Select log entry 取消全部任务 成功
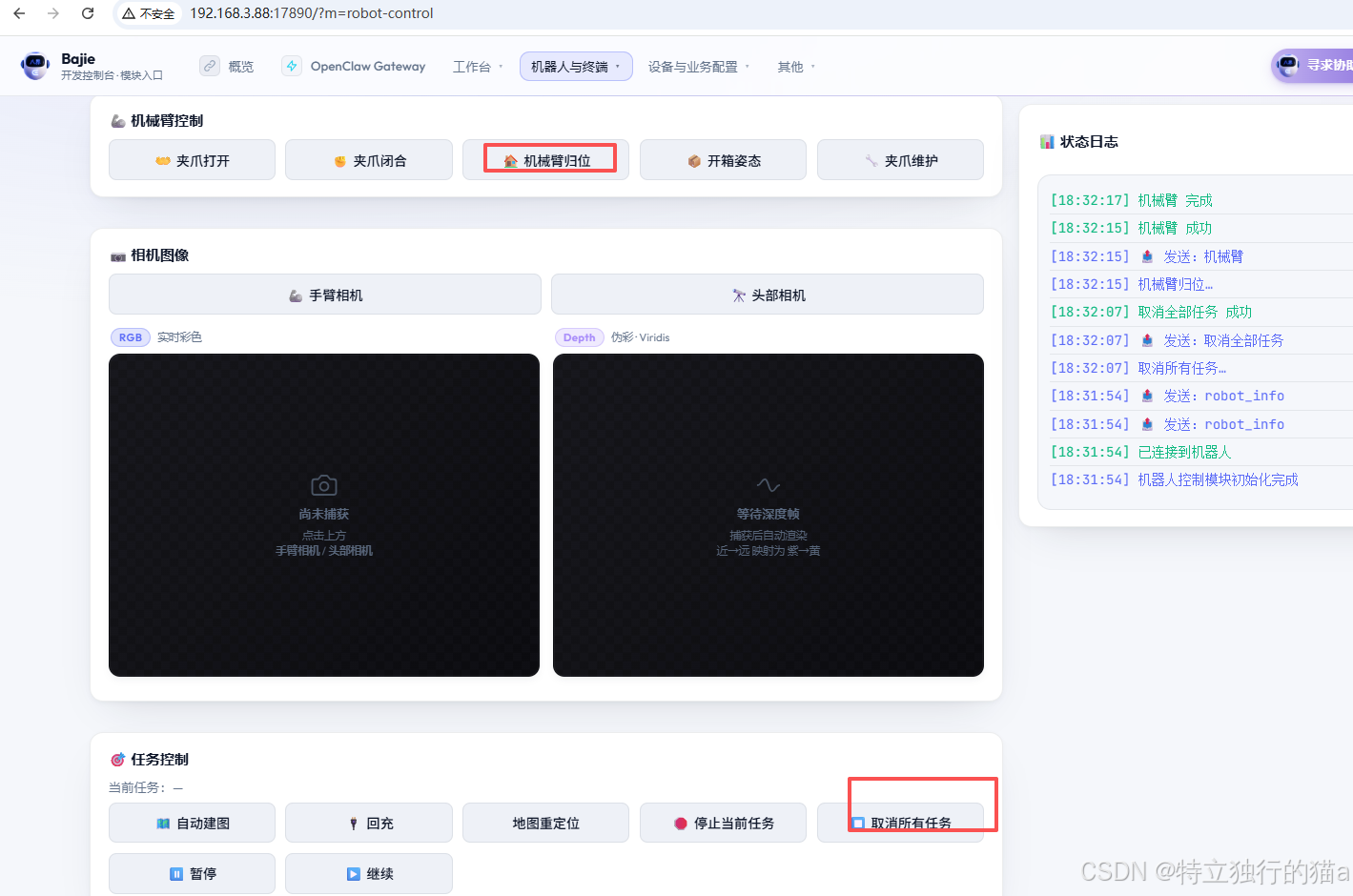 (1201, 312)
